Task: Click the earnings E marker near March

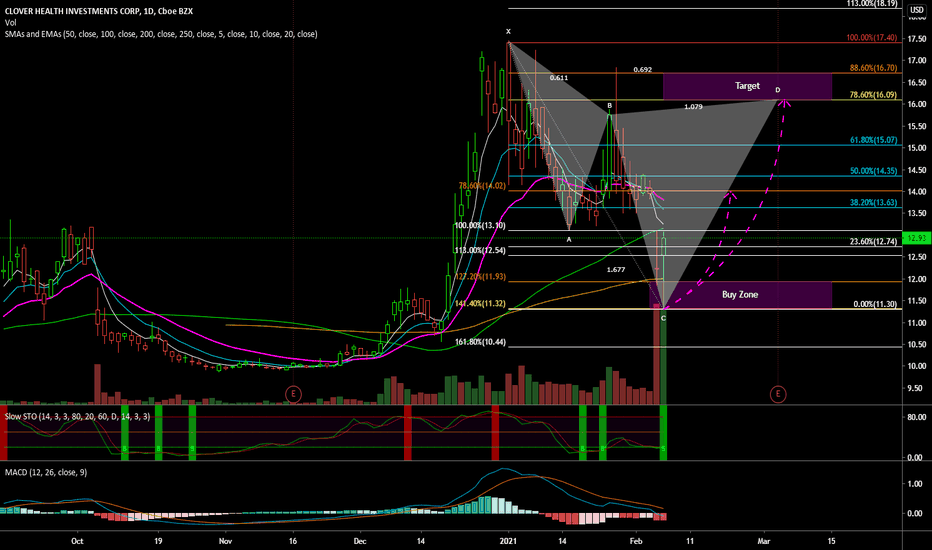Action: click(778, 394)
